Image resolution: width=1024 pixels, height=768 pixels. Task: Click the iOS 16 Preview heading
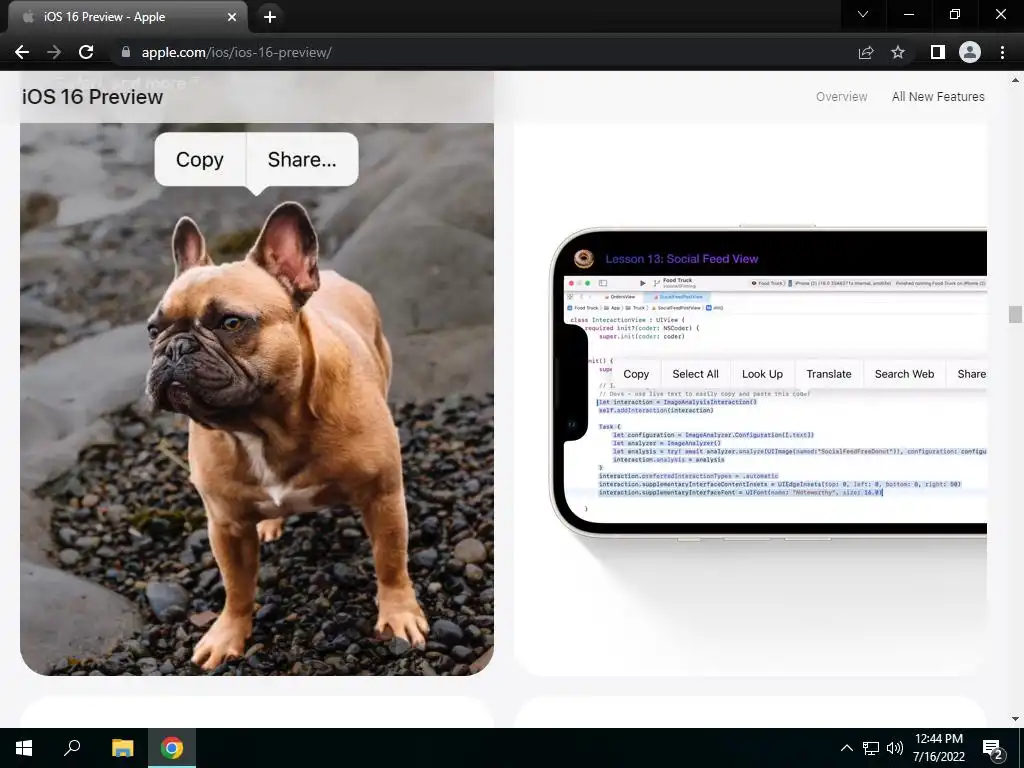(92, 97)
